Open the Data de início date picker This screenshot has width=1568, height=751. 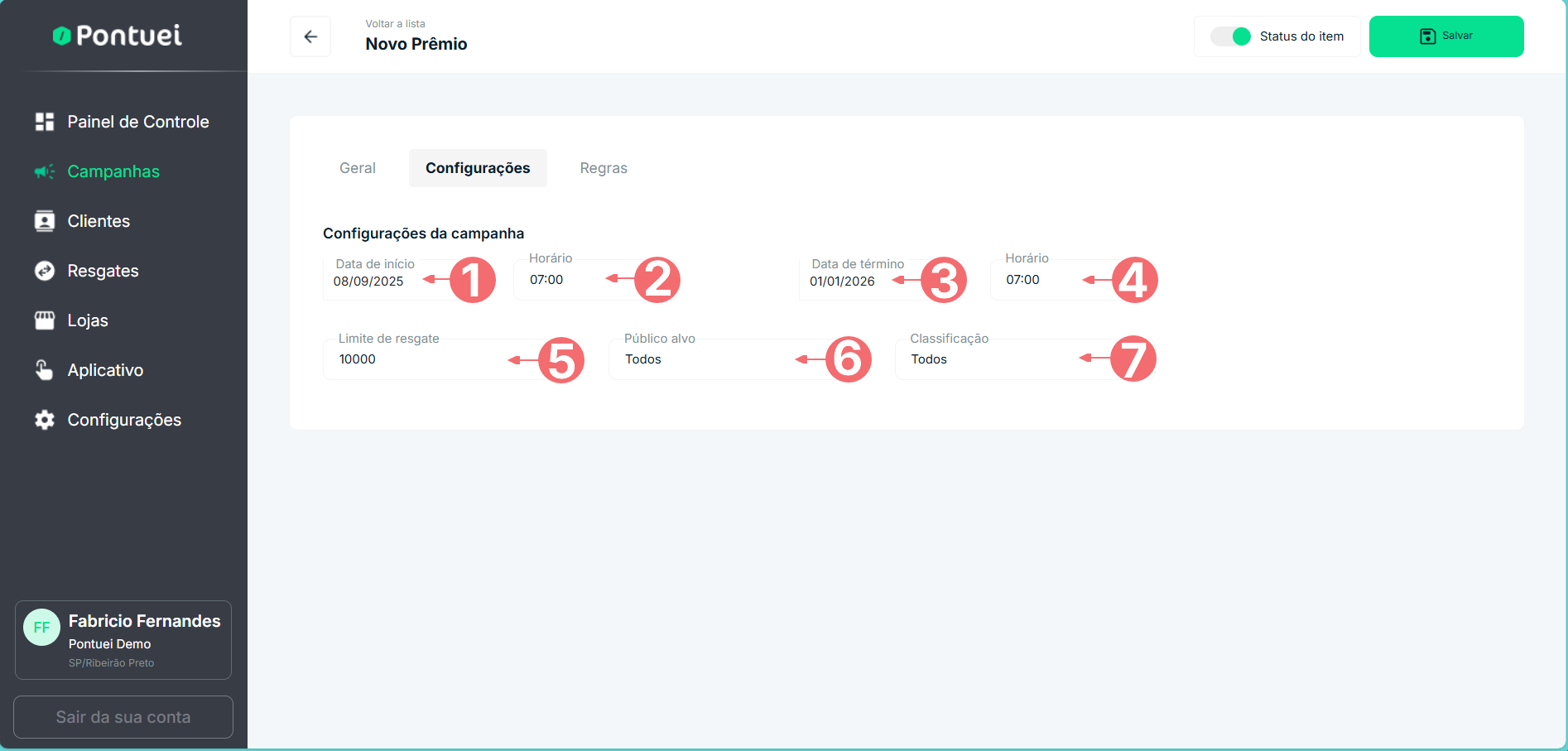(x=373, y=282)
